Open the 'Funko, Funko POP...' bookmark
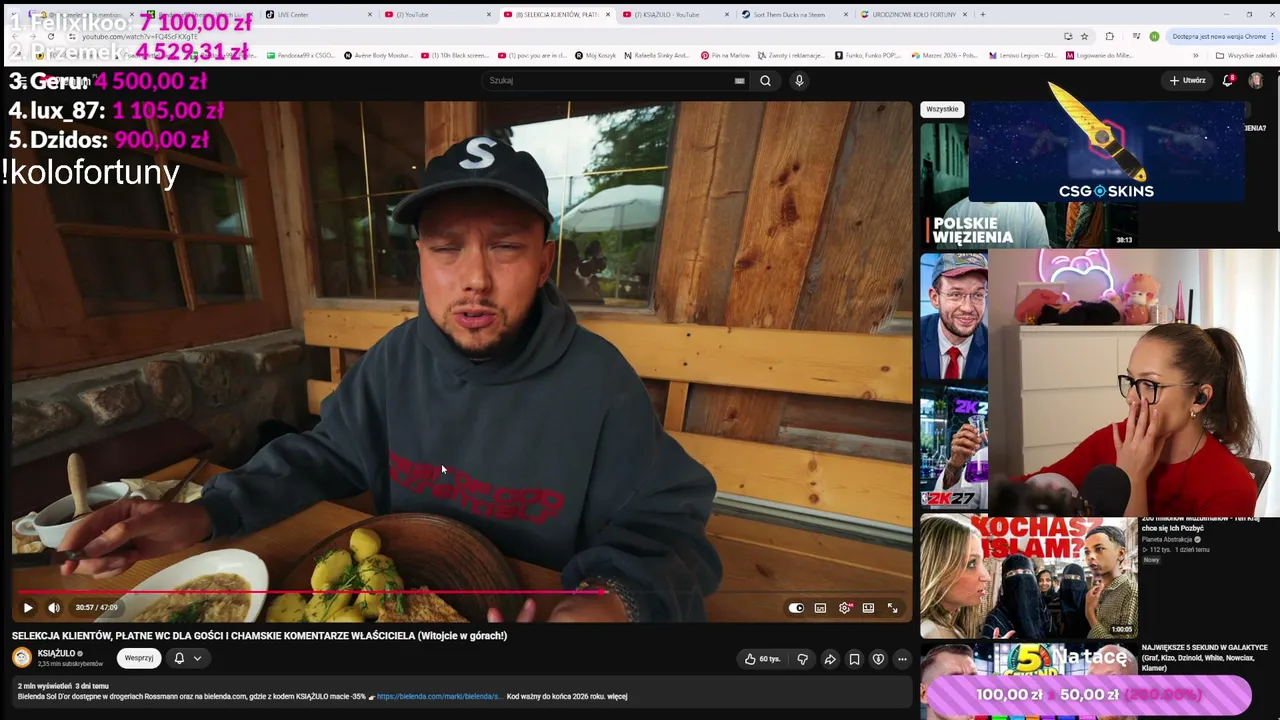1280x720 pixels. point(866,56)
